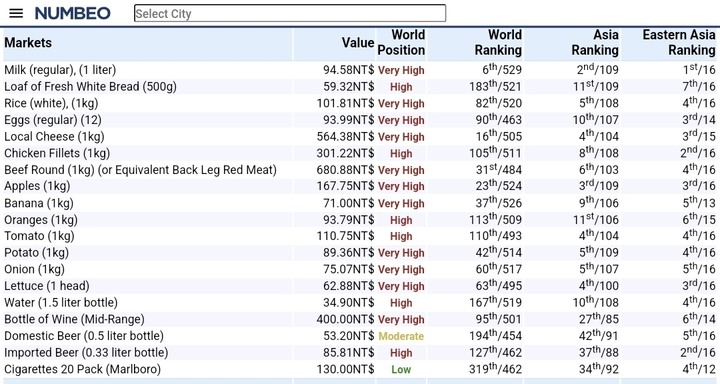This screenshot has width=720, height=384.
Task: Click the World Ranking column header
Action: pyautogui.click(x=498, y=42)
